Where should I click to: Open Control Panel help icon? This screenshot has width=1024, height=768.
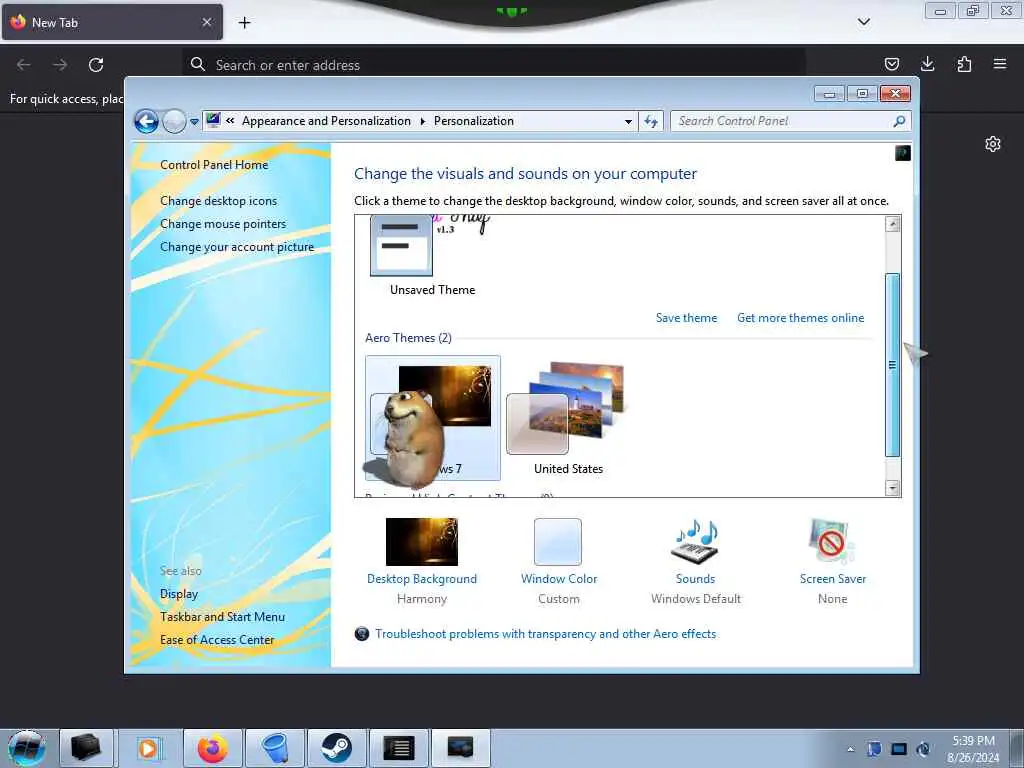coord(903,153)
